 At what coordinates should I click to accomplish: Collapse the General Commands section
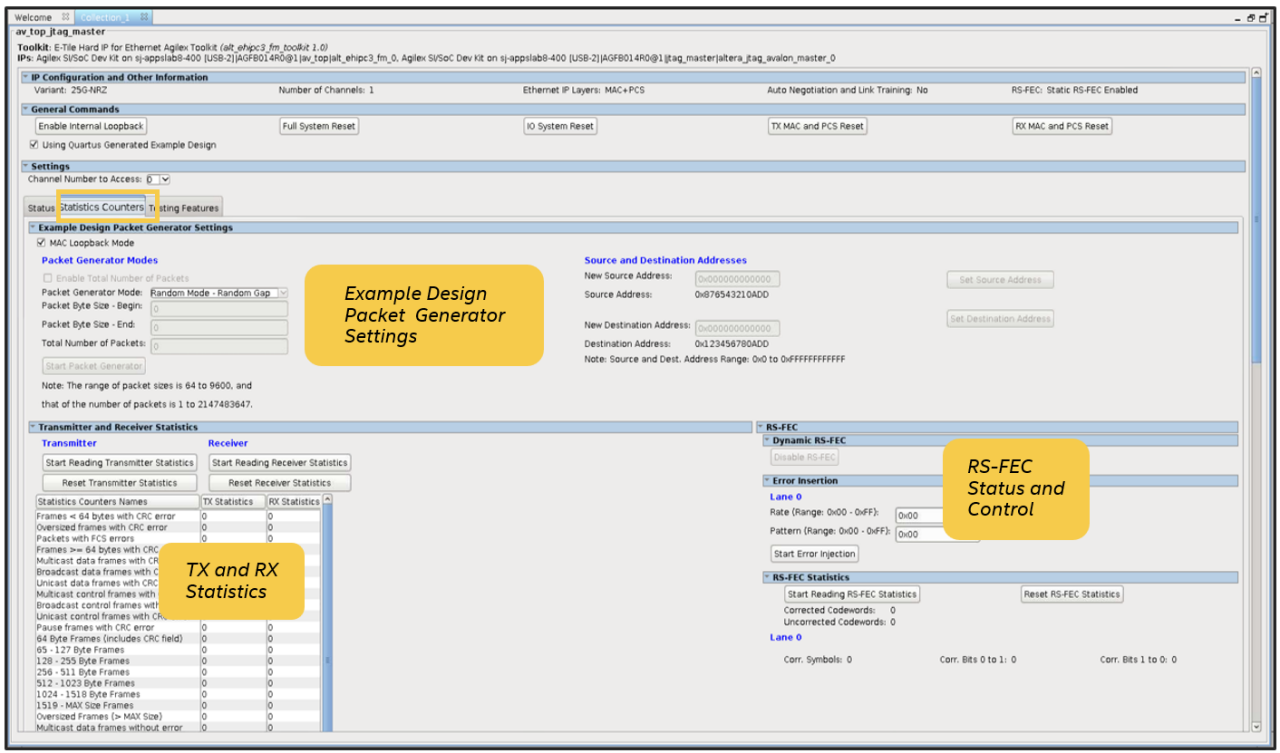pyautogui.click(x=25, y=110)
